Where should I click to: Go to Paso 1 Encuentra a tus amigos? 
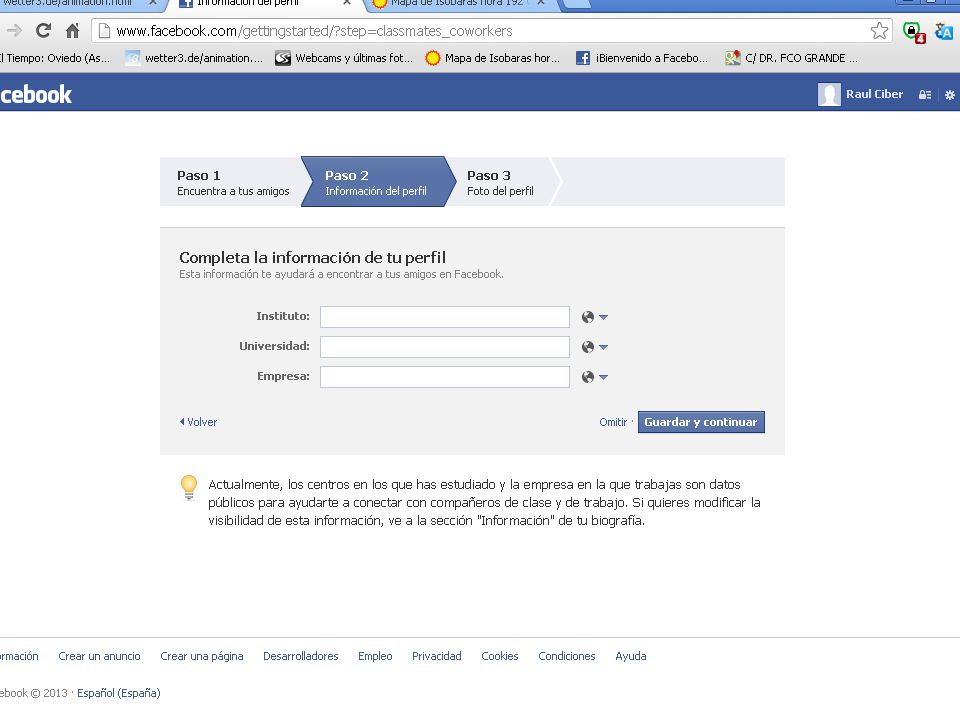point(231,182)
